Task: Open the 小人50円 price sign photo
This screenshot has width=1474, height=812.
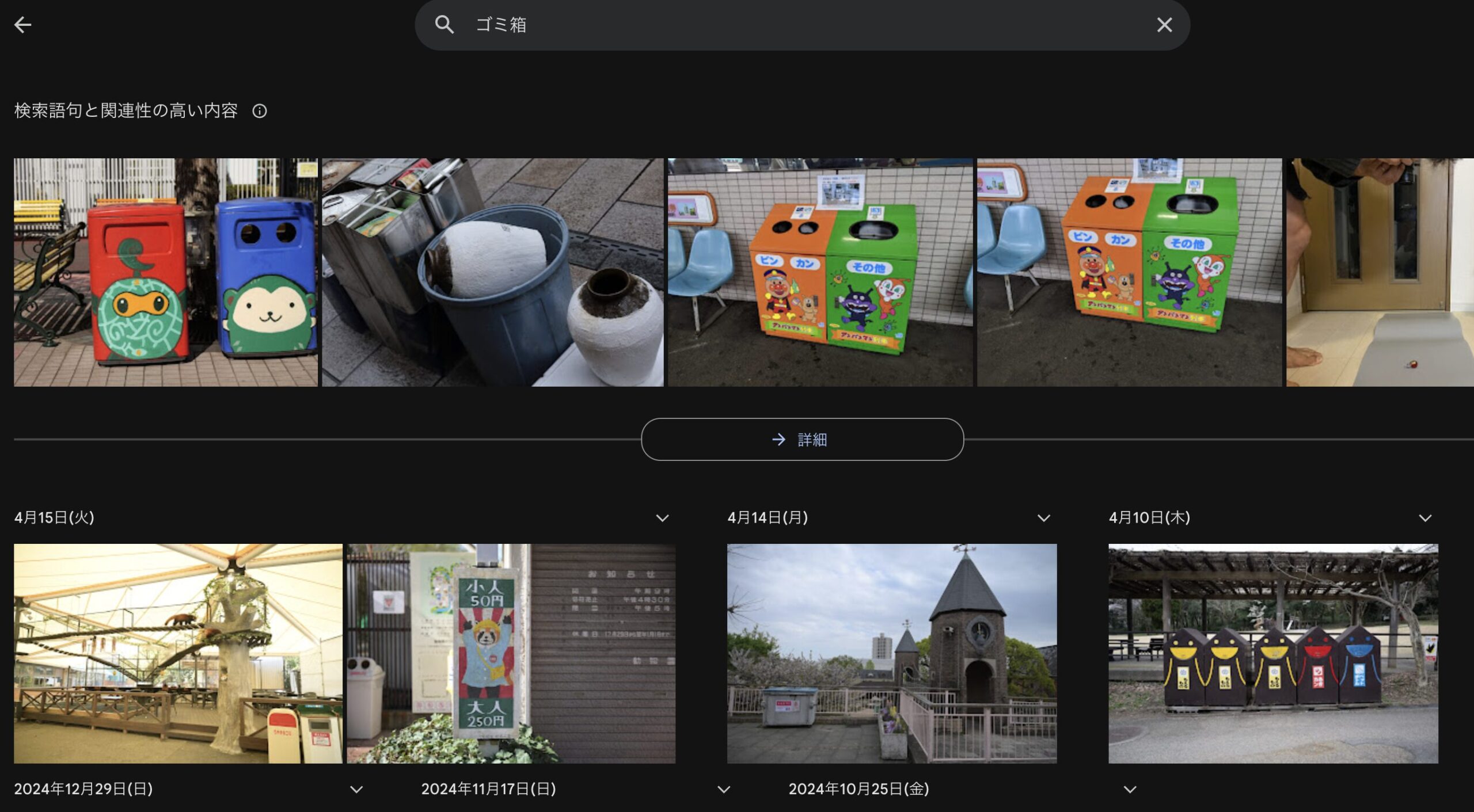Action: coord(511,654)
